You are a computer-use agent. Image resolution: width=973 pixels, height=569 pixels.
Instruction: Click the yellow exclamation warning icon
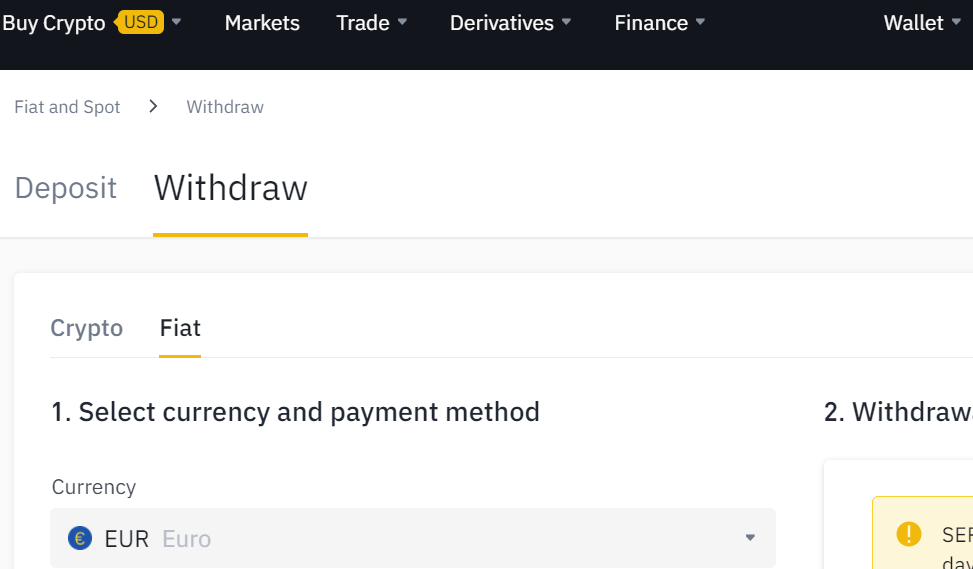coord(908,534)
